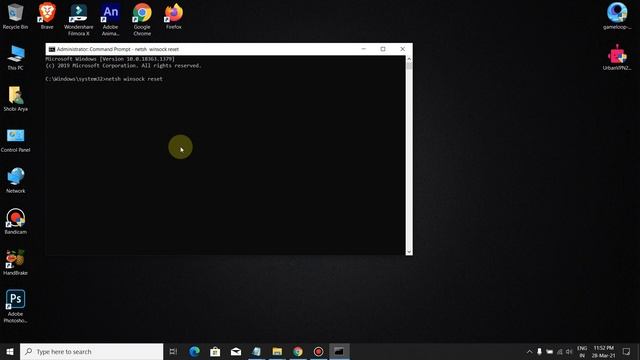Screen dimensions: 640x360
Task: Switch the ENG IN input language
Action: pyautogui.click(x=582, y=351)
